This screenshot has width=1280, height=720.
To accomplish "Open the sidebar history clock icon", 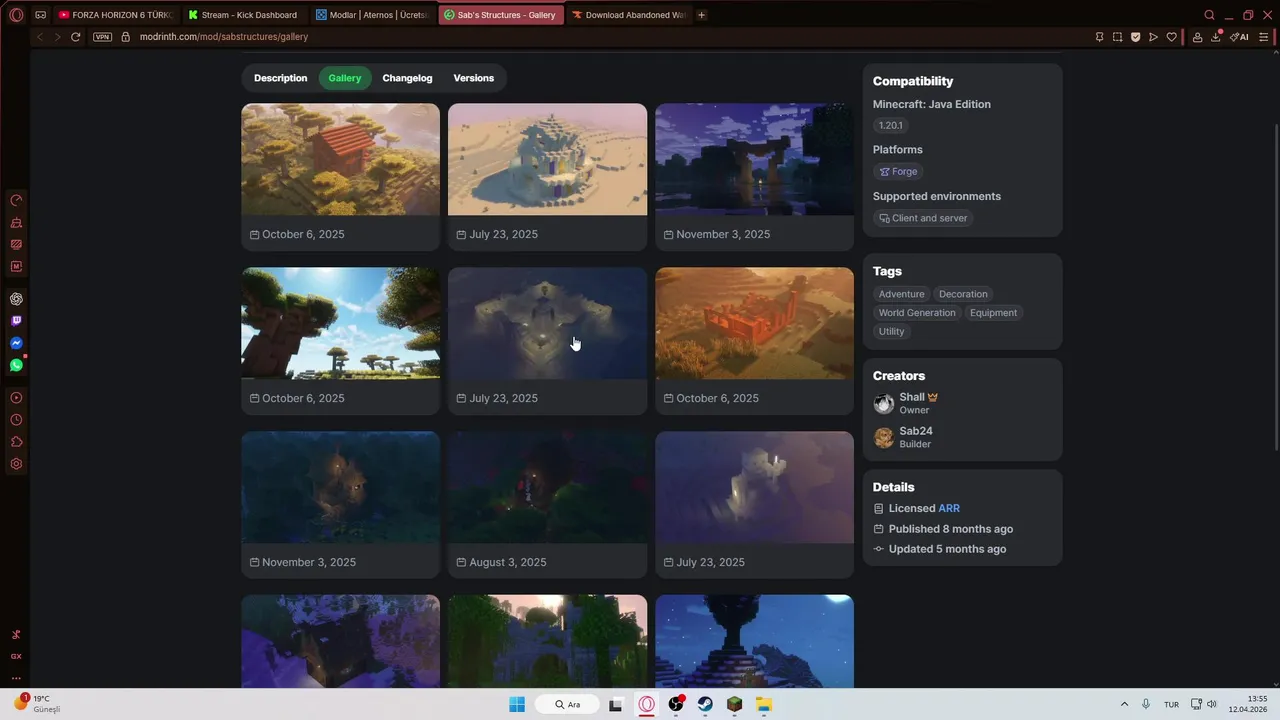I will [16, 420].
